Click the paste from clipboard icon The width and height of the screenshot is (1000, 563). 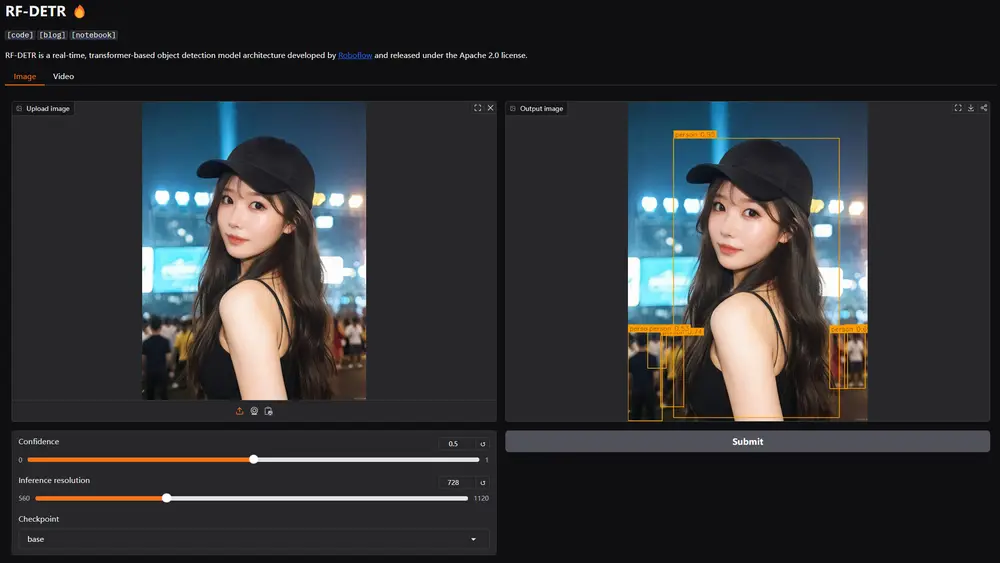click(x=268, y=411)
